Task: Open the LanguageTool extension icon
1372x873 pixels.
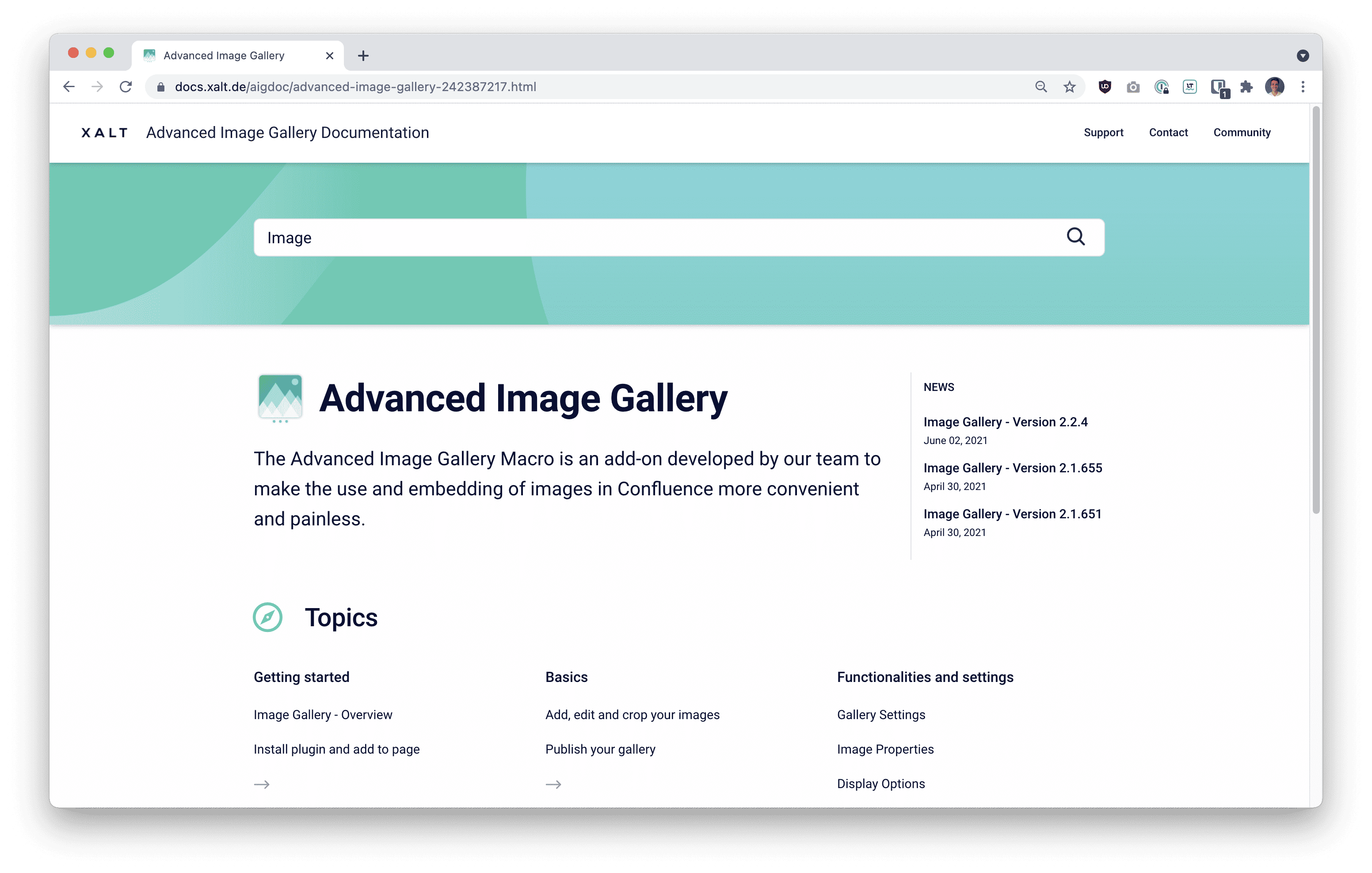Action: coord(1190,87)
